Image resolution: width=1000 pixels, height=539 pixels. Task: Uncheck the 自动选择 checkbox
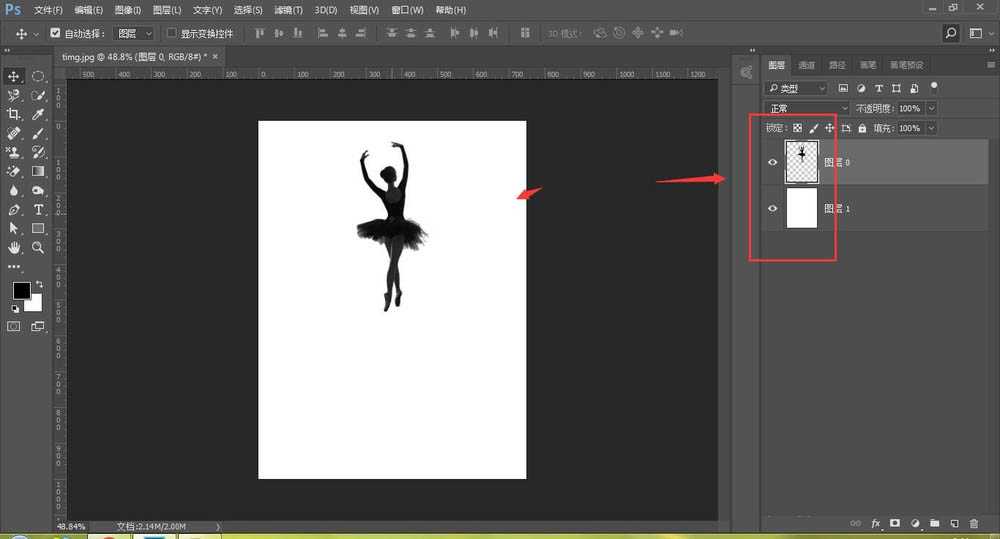55,33
